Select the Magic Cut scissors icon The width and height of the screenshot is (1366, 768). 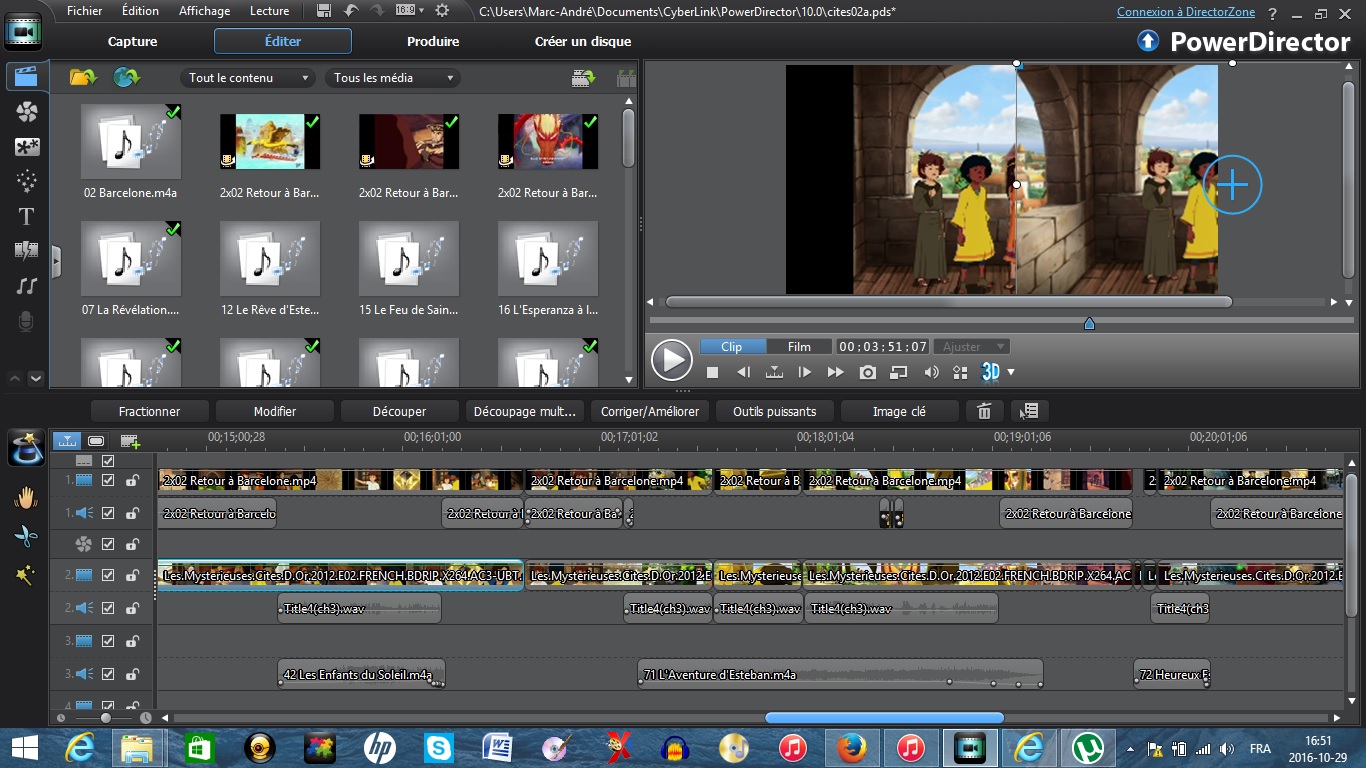pos(26,537)
